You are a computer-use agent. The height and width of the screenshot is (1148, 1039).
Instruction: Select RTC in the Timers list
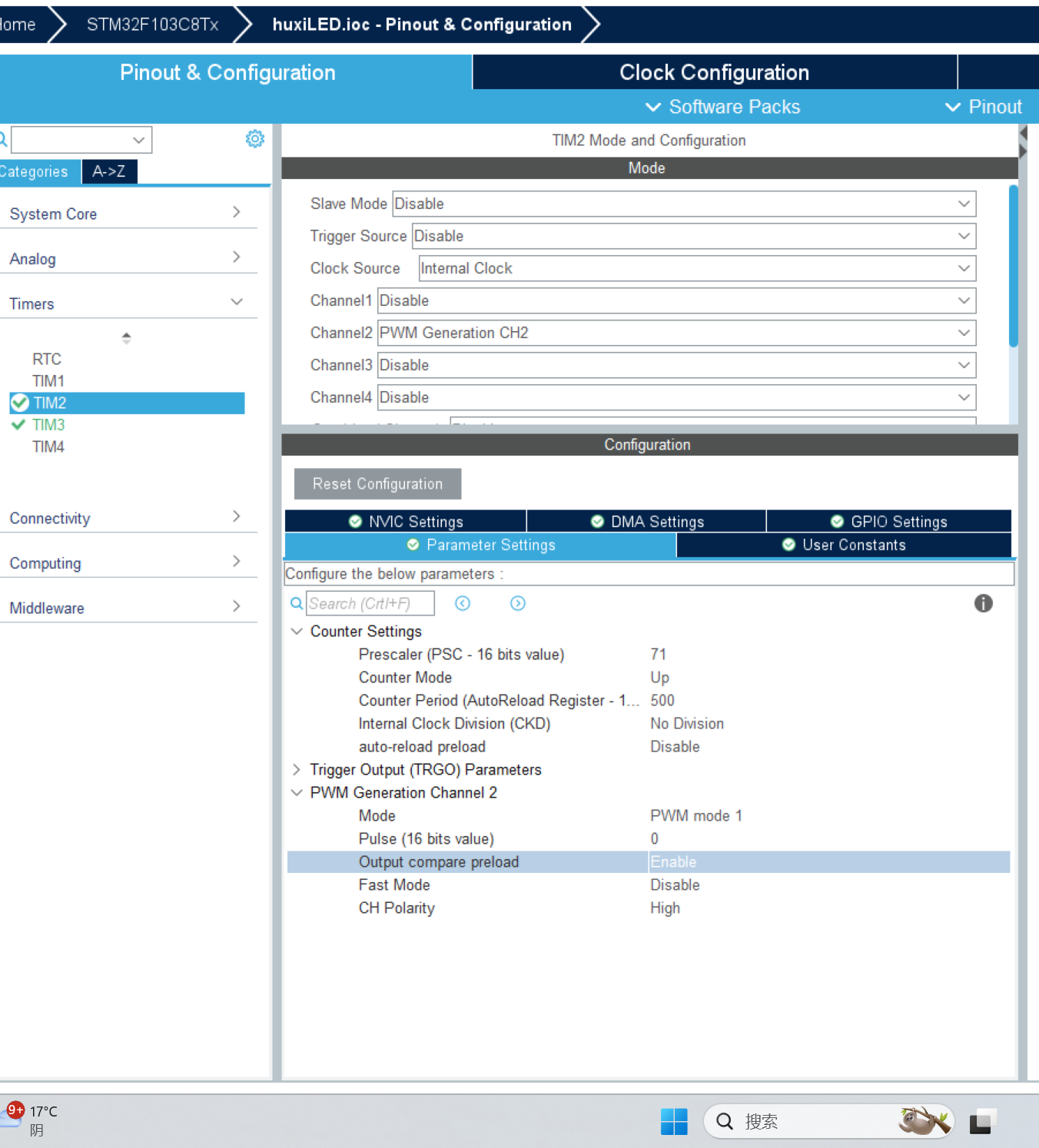(47, 359)
